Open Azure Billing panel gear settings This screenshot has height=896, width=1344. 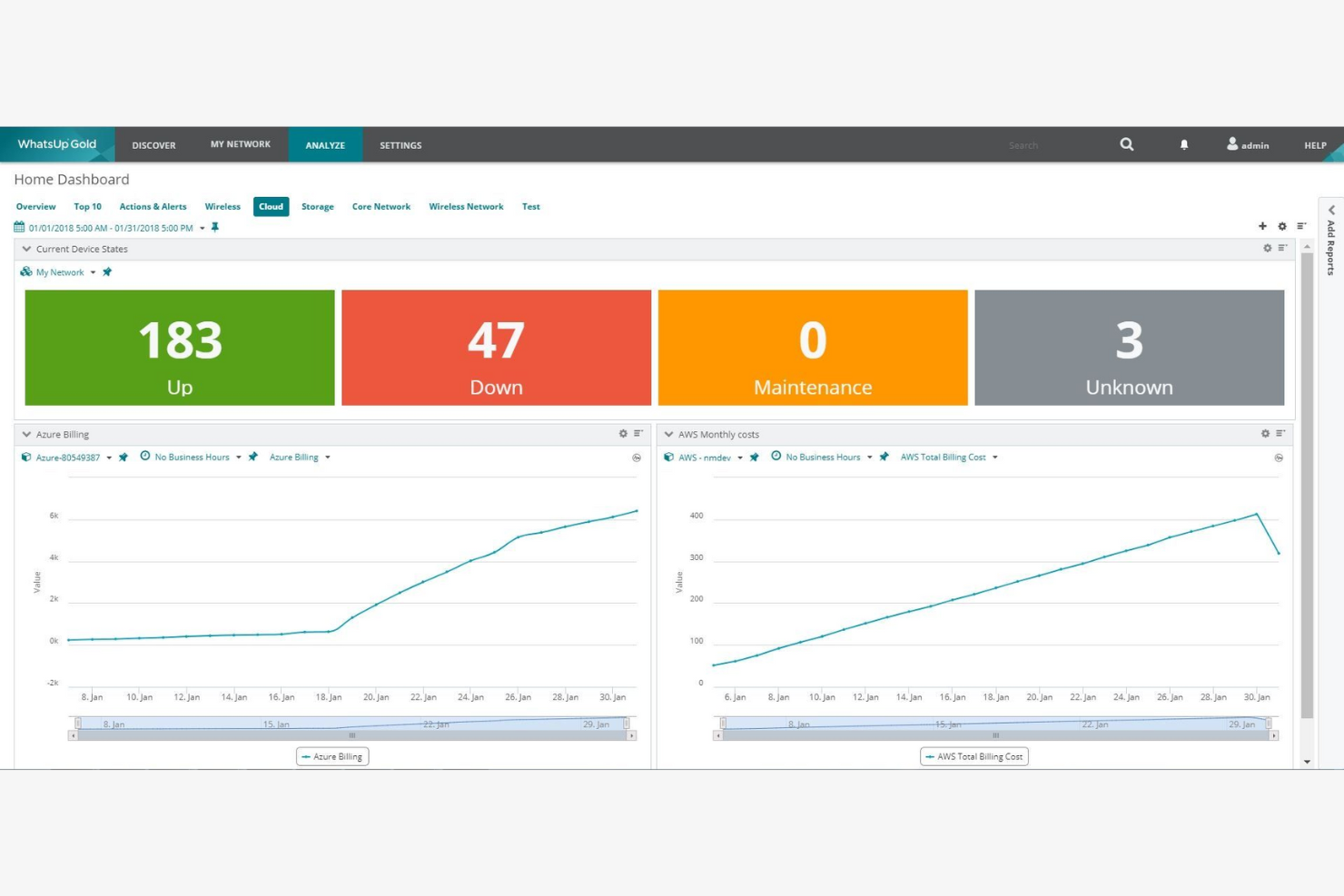[x=623, y=433]
